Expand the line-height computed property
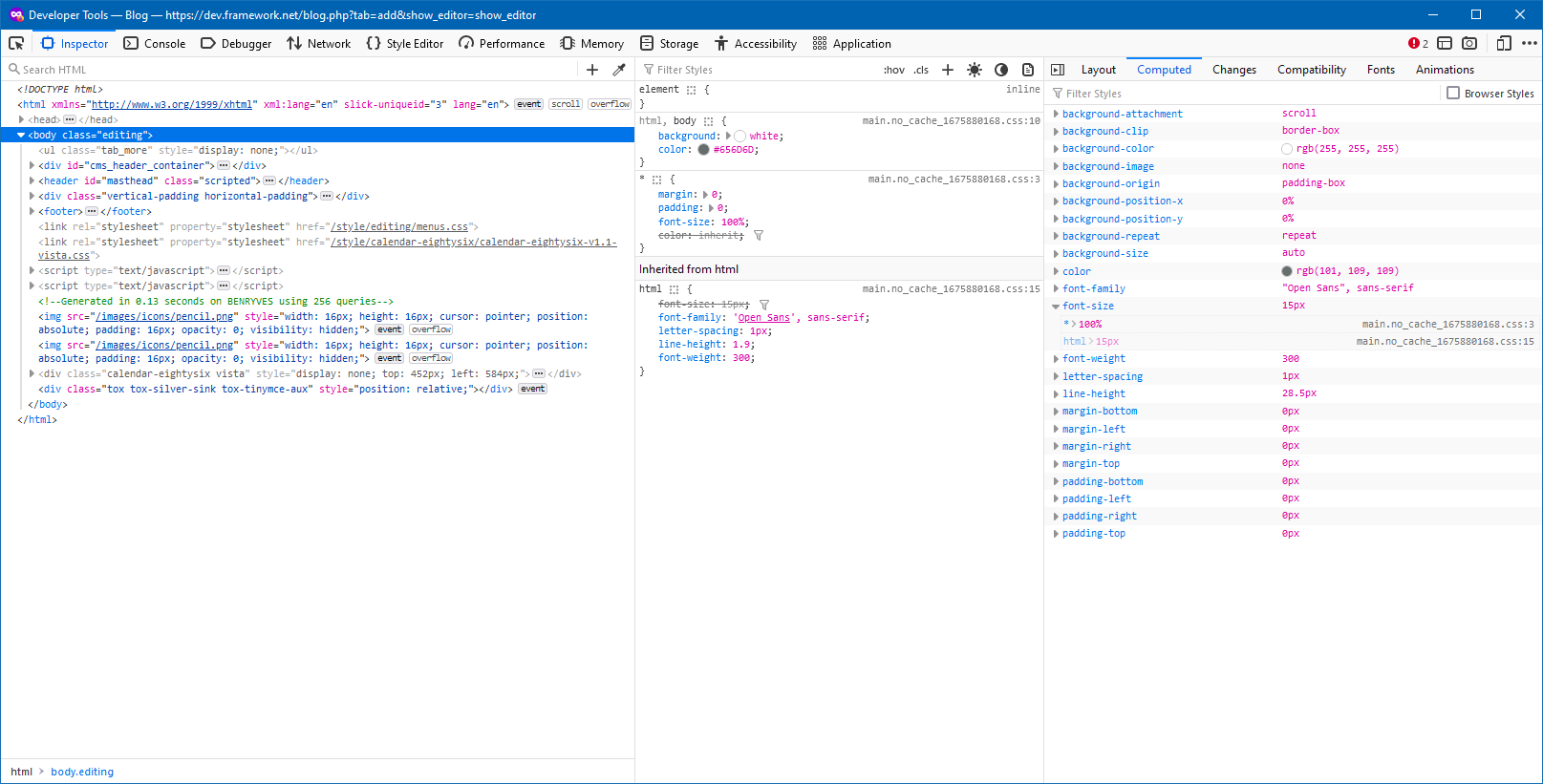 [x=1056, y=394]
